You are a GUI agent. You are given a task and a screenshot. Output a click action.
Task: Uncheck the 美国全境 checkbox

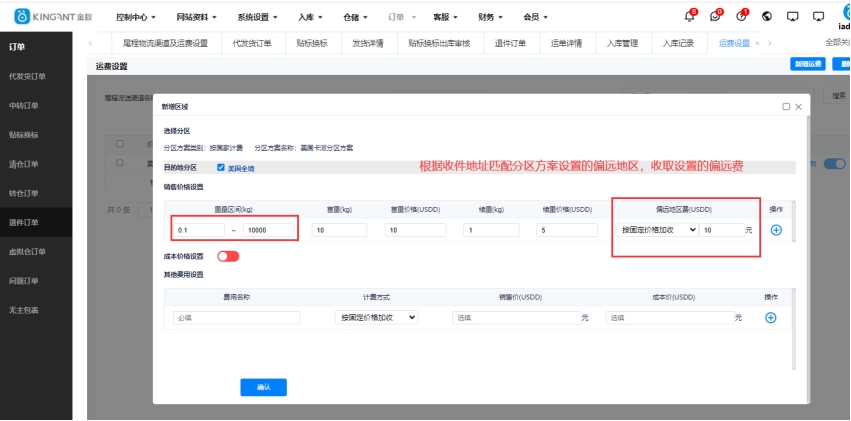tap(221, 168)
